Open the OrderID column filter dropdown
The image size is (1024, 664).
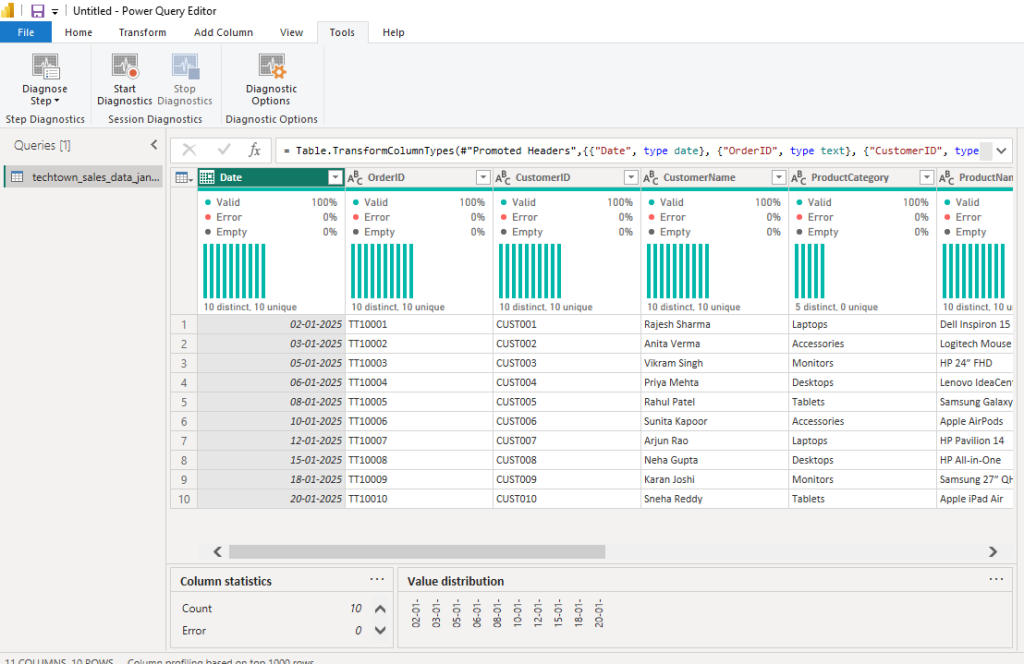(x=483, y=177)
